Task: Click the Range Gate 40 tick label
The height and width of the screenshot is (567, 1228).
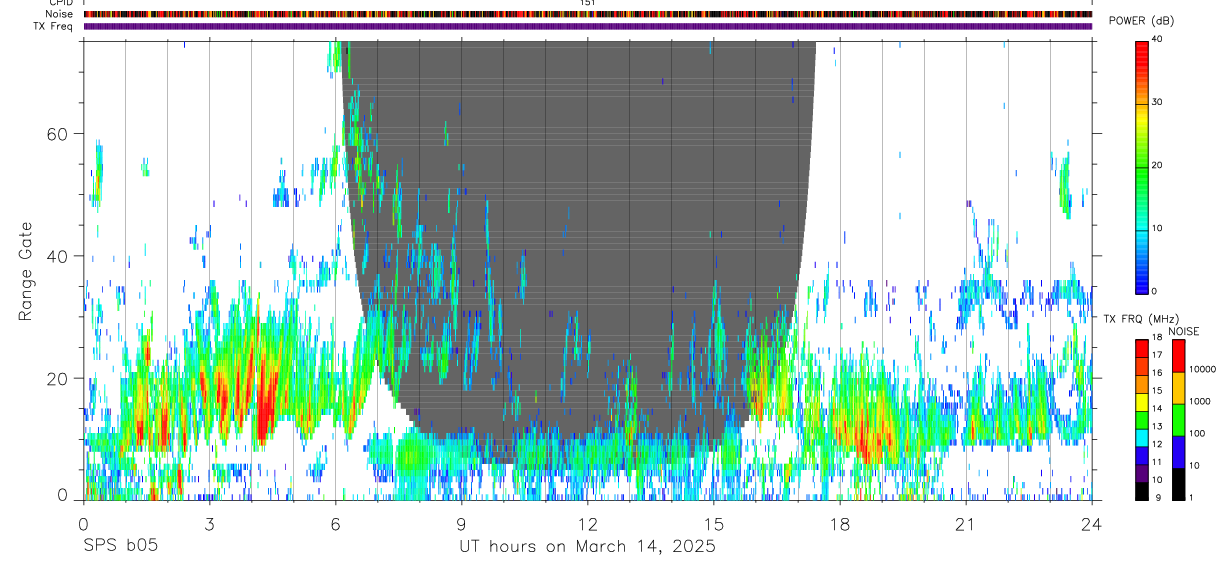Action: click(58, 256)
